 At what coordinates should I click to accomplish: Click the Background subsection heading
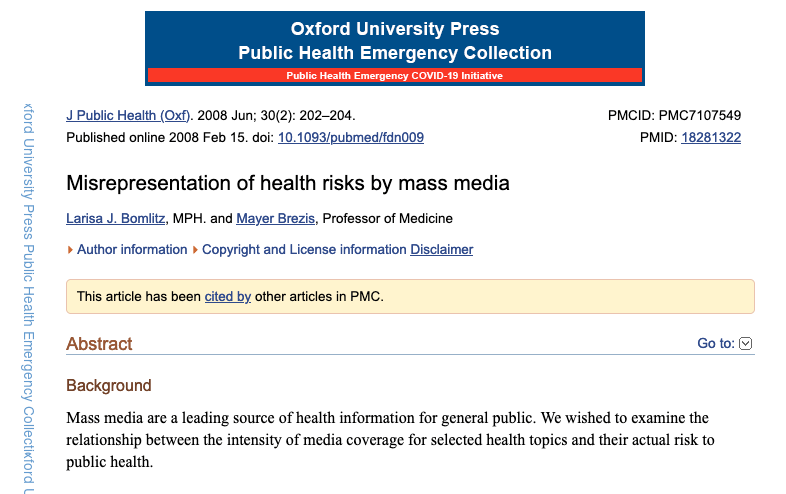pos(109,385)
